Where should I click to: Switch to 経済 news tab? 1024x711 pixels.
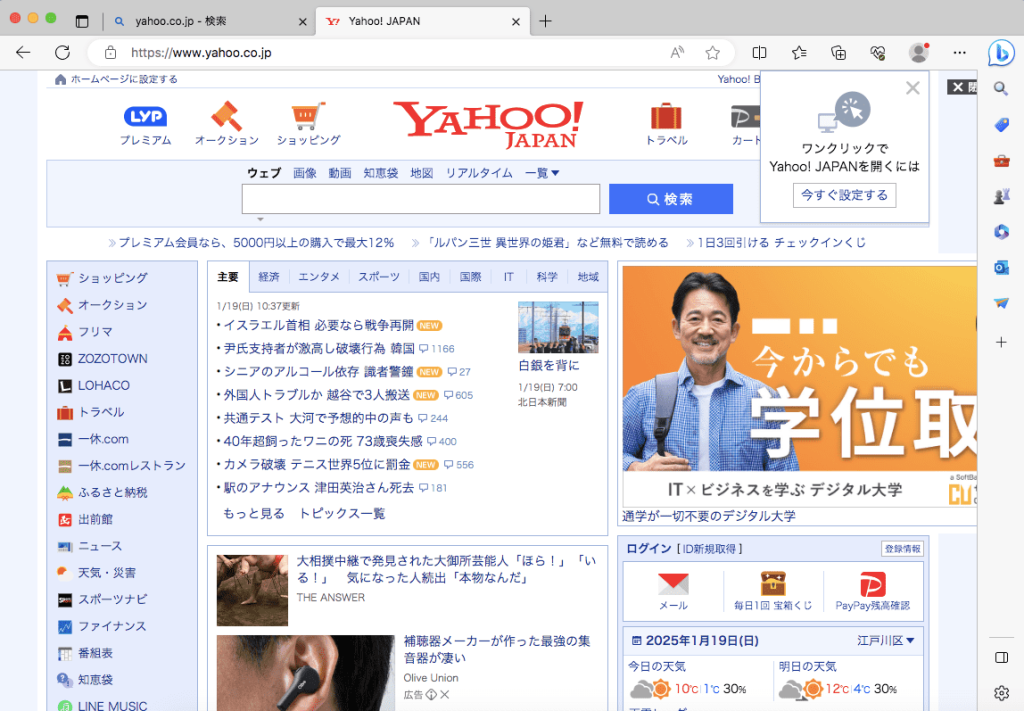(268, 277)
